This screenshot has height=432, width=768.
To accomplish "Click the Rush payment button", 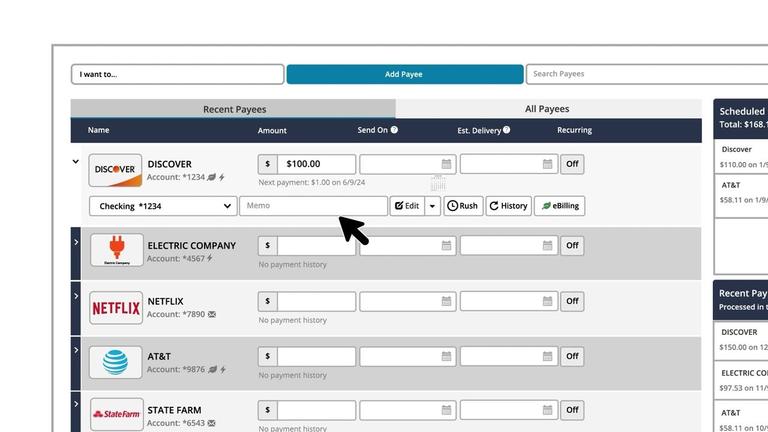I will click(x=463, y=206).
